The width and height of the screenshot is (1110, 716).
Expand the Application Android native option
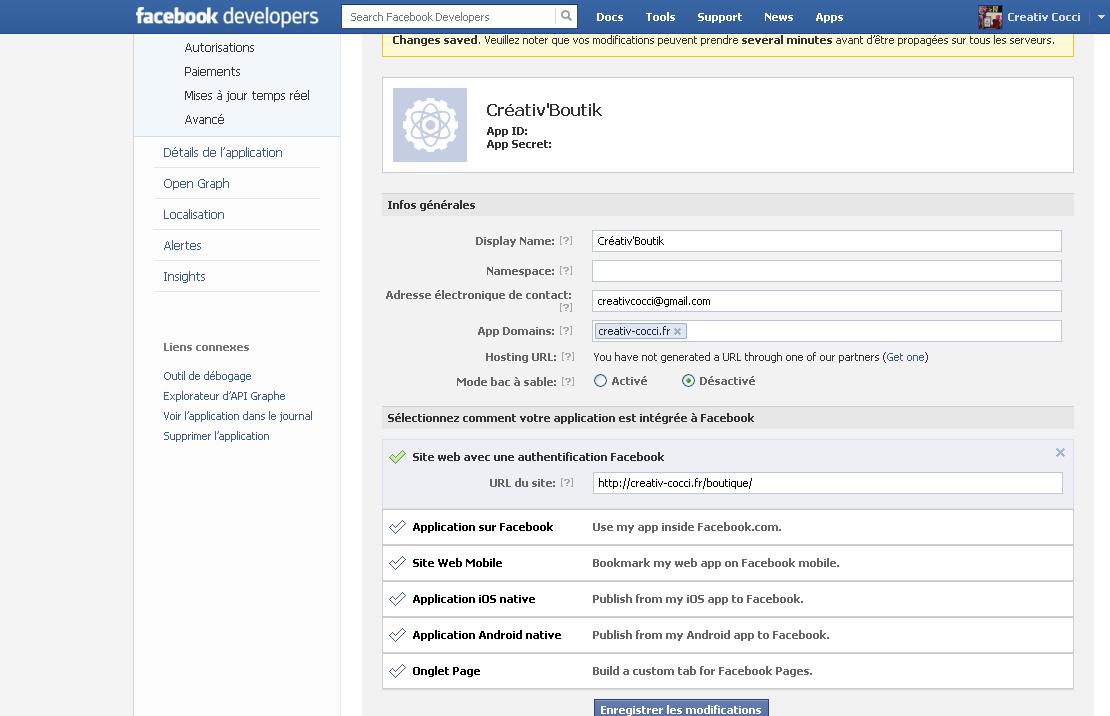[486, 635]
